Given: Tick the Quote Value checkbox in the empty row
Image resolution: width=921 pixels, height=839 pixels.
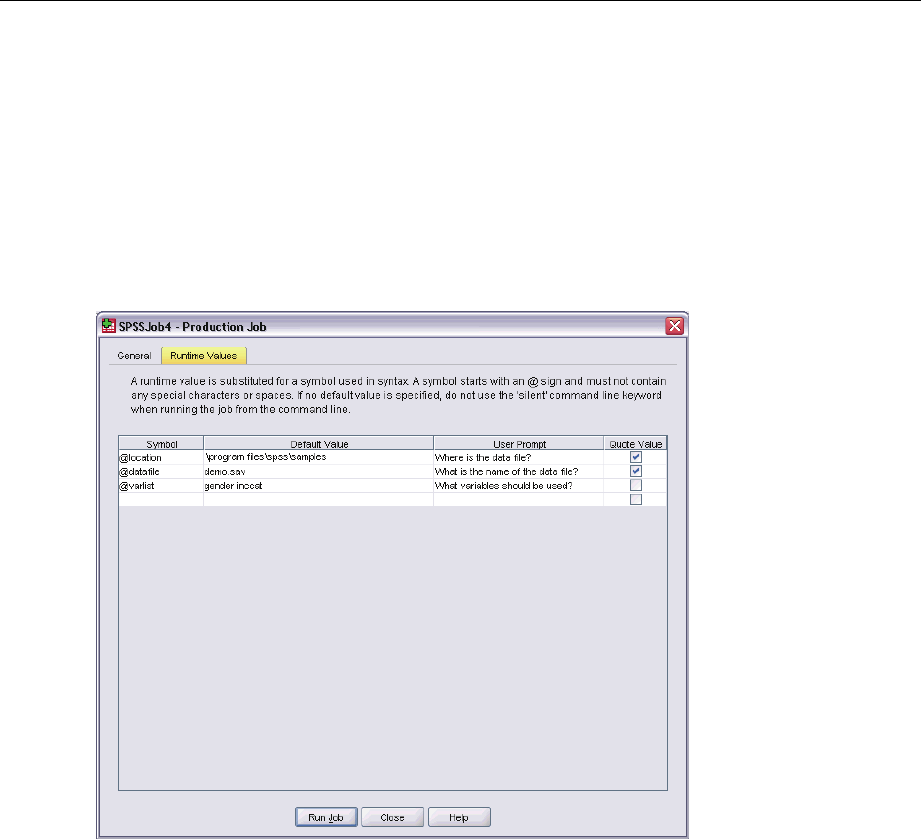Looking at the screenshot, I should coord(636,499).
